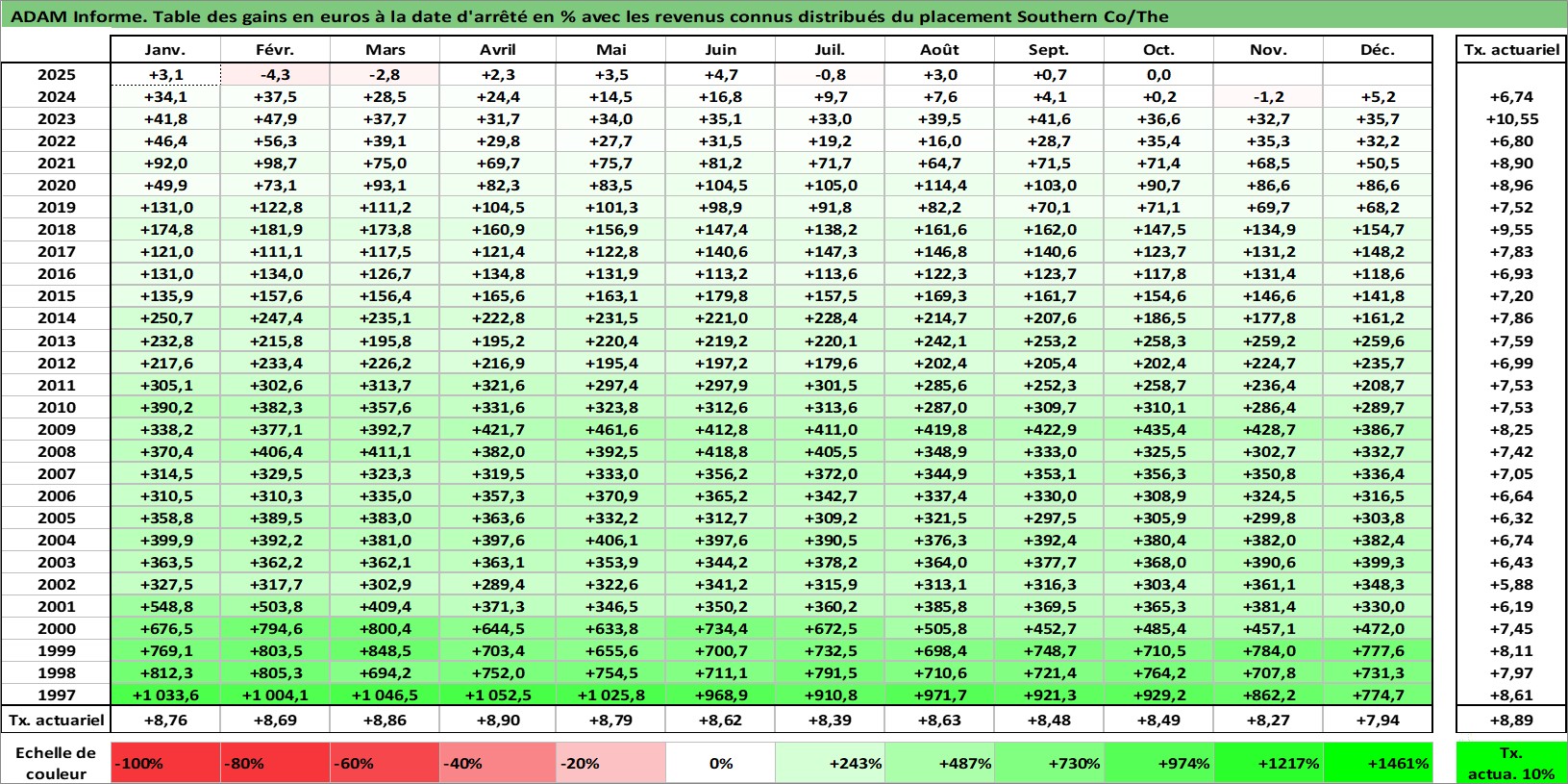Select the 'Févr.' column header
Viewport: 1568px width, 784px height.
[275, 50]
